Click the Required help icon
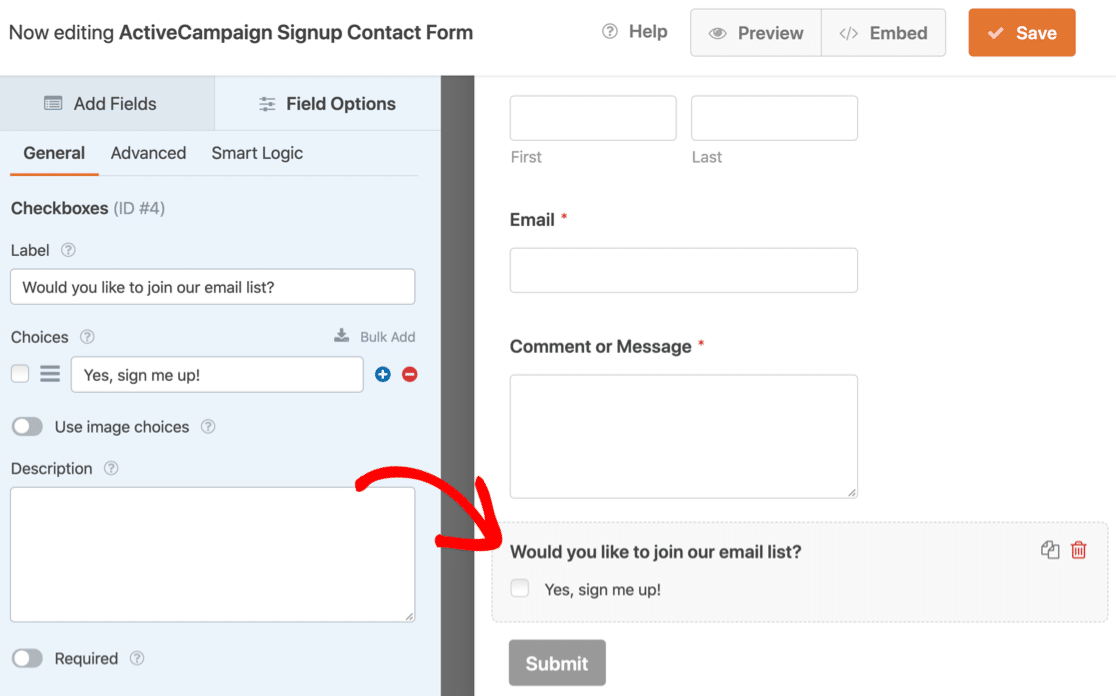 pyautogui.click(x=137, y=658)
